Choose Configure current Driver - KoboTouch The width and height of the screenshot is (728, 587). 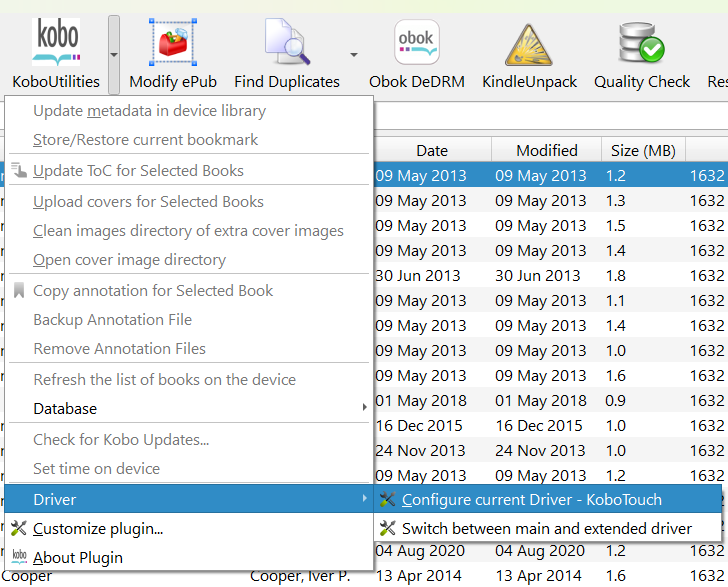tap(548, 500)
